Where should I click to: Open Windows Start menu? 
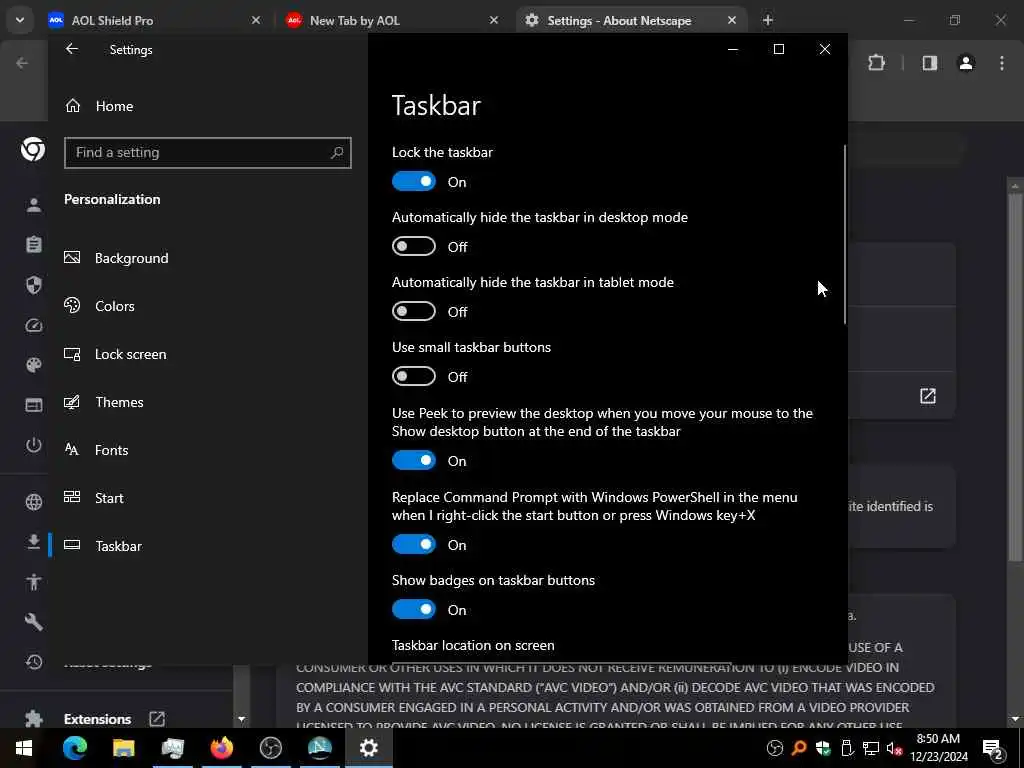click(x=24, y=748)
